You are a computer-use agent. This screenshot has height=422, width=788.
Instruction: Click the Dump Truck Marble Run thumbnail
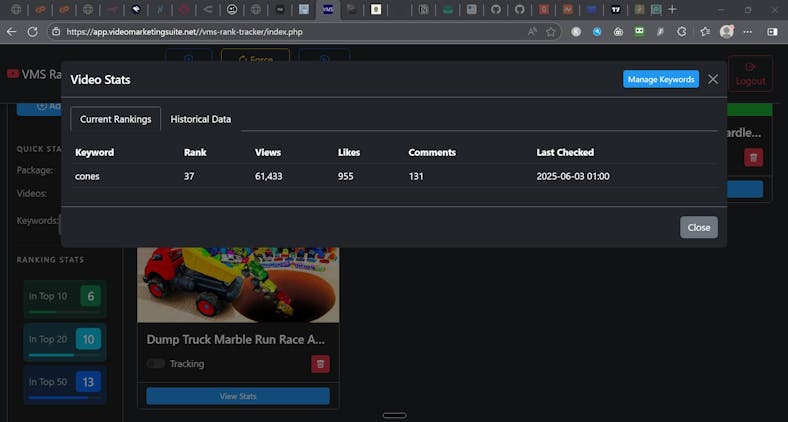[x=238, y=284]
